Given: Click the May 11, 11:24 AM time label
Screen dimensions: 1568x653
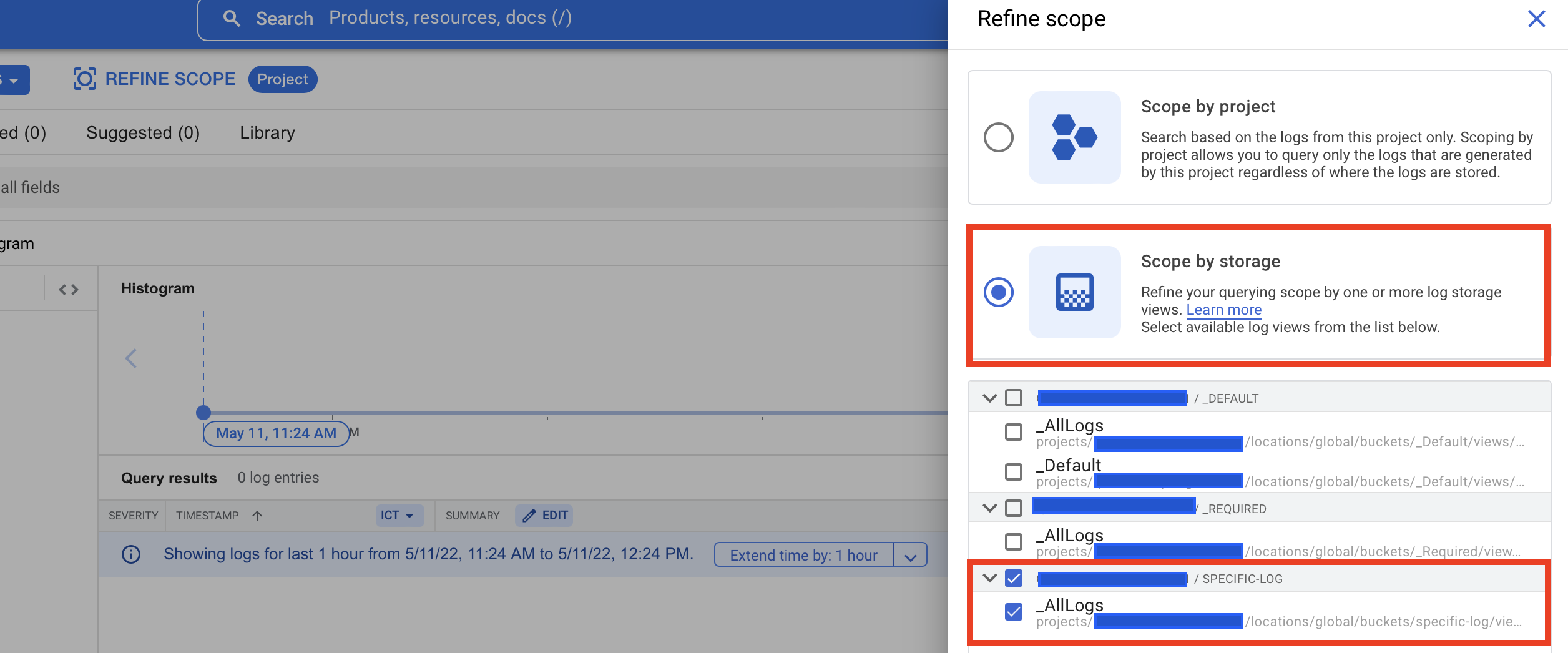Looking at the screenshot, I should (x=276, y=433).
